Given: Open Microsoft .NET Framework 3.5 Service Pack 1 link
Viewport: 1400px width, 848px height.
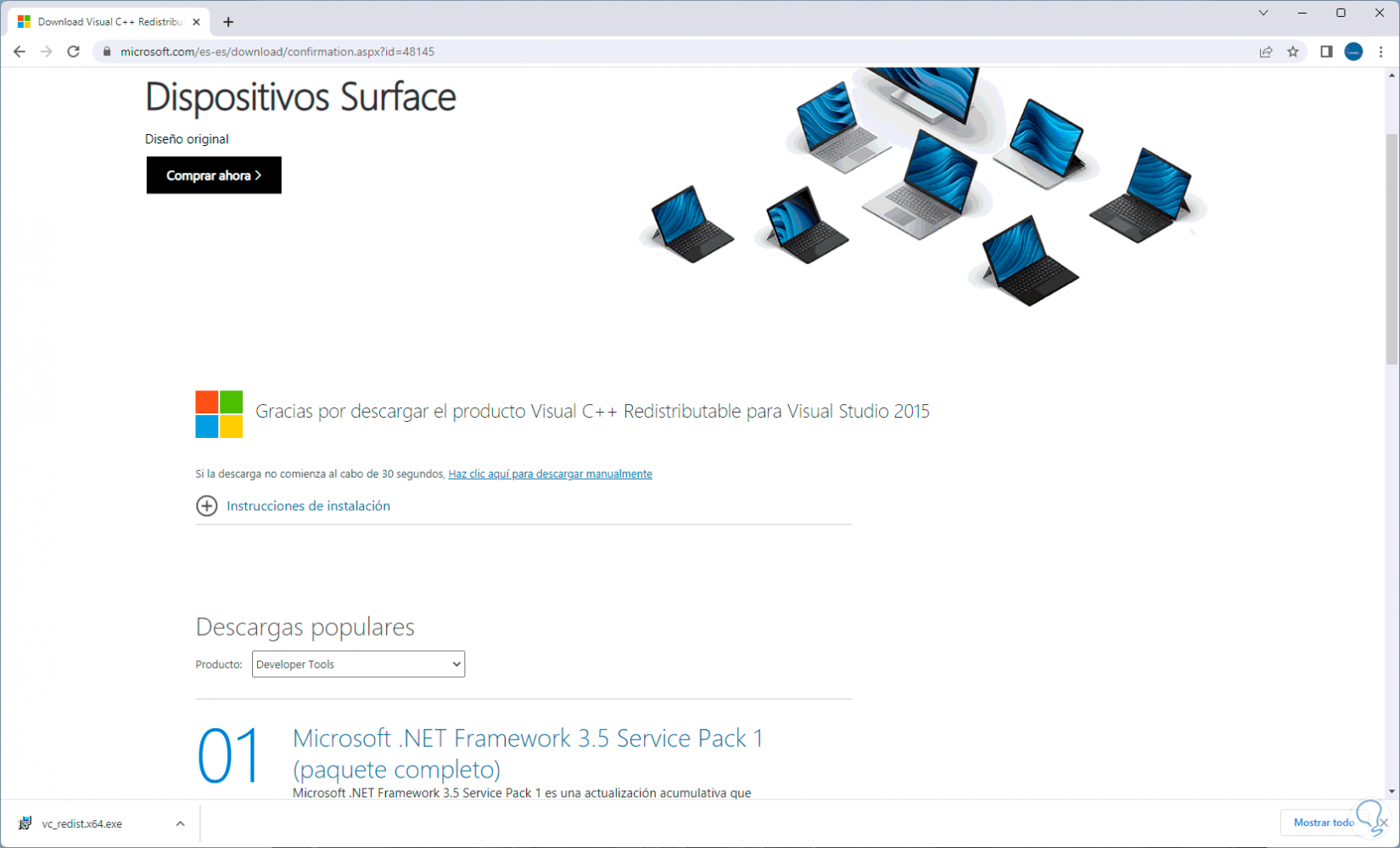Looking at the screenshot, I should 528,753.
